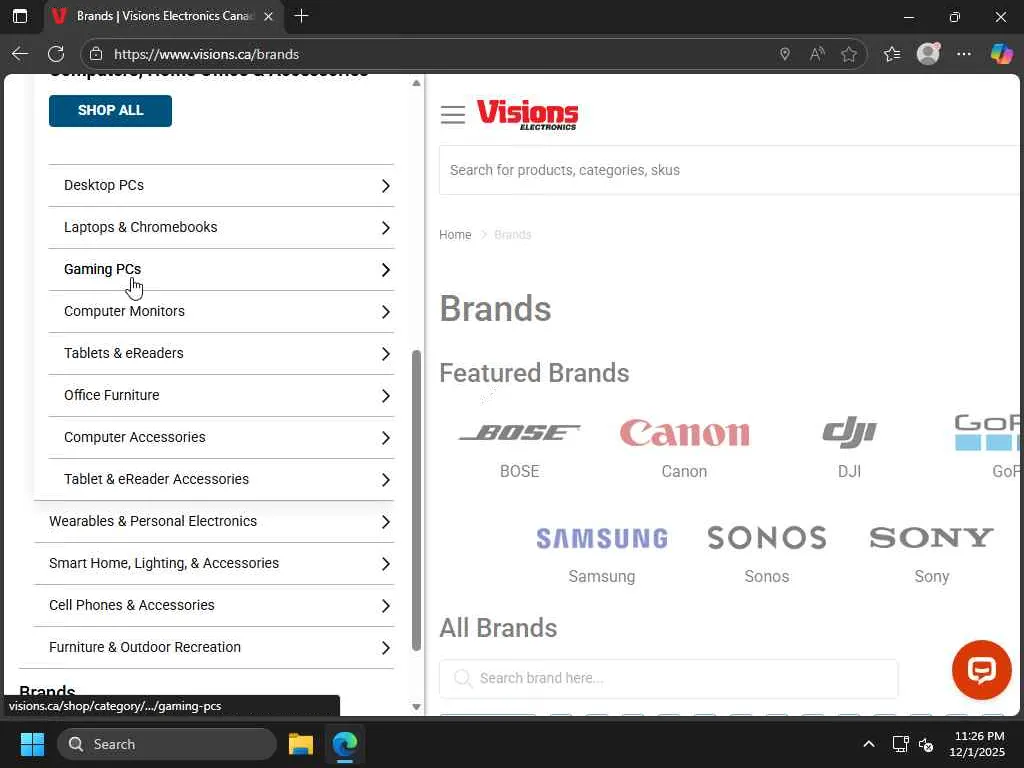The height and width of the screenshot is (768, 1024).
Task: Open the read aloud icon in address bar
Action: point(817,54)
